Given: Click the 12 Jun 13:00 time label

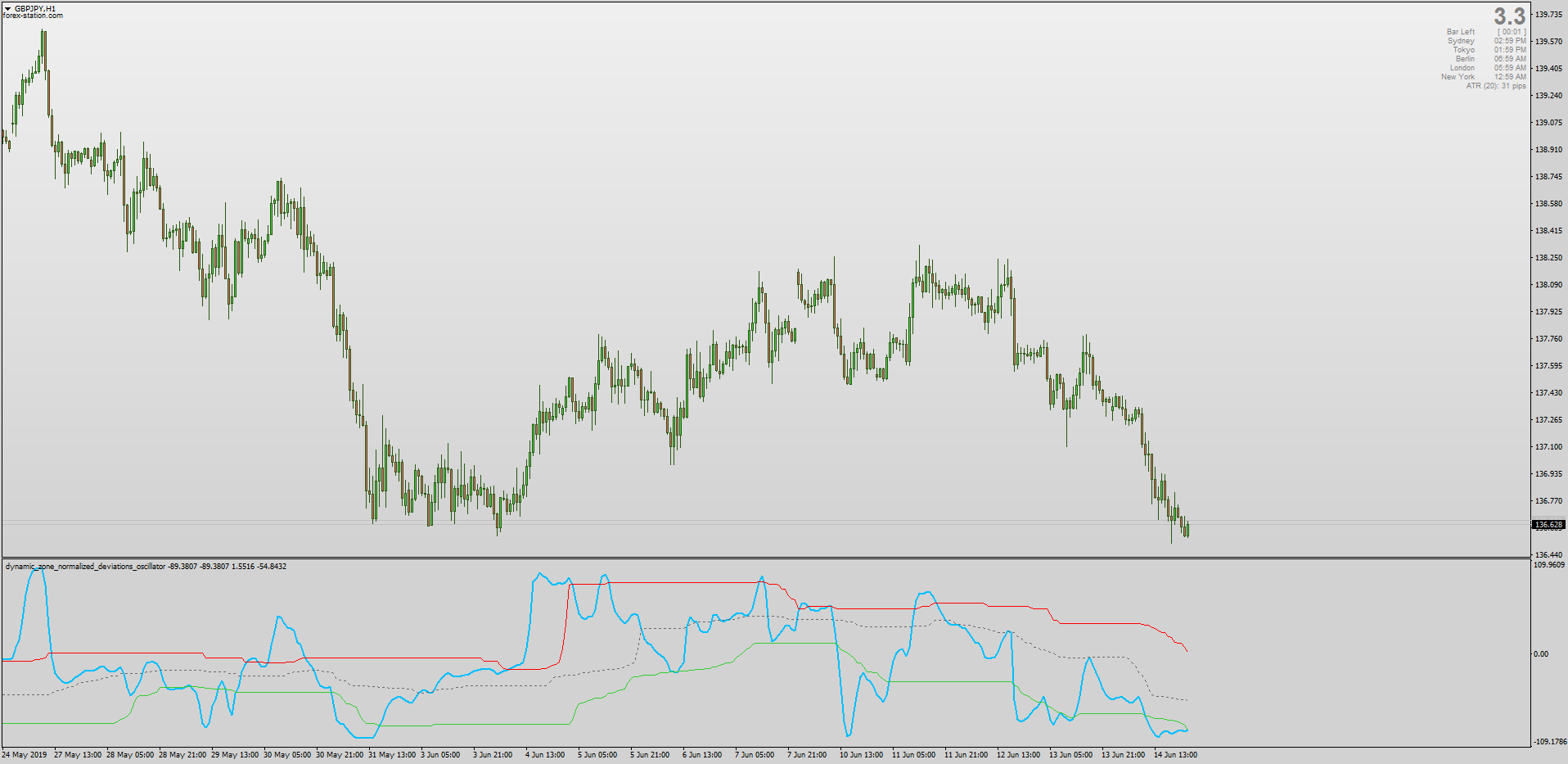Looking at the screenshot, I should 1018,755.
